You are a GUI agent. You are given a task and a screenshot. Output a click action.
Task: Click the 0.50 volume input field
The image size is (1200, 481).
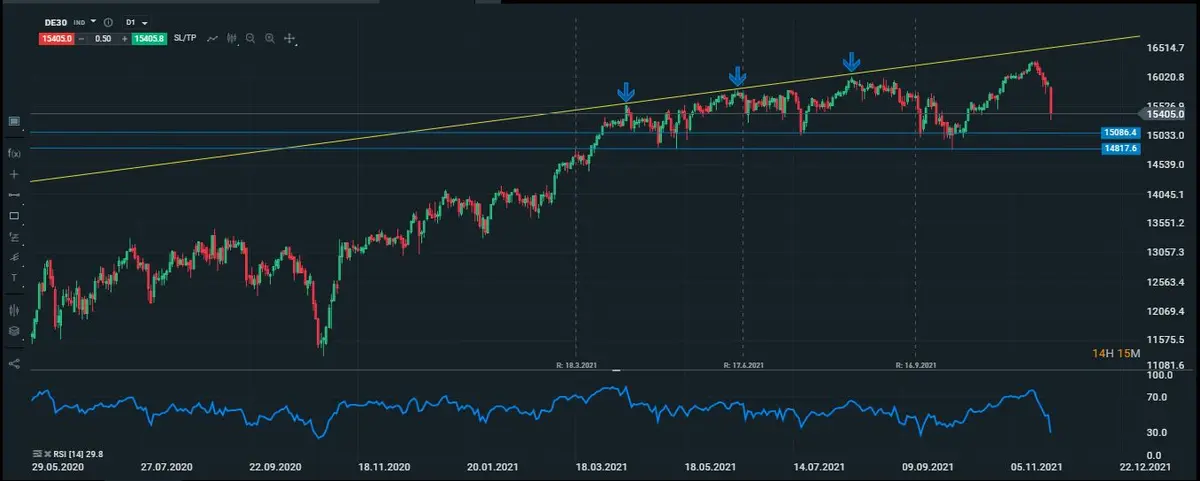pyautogui.click(x=102, y=39)
